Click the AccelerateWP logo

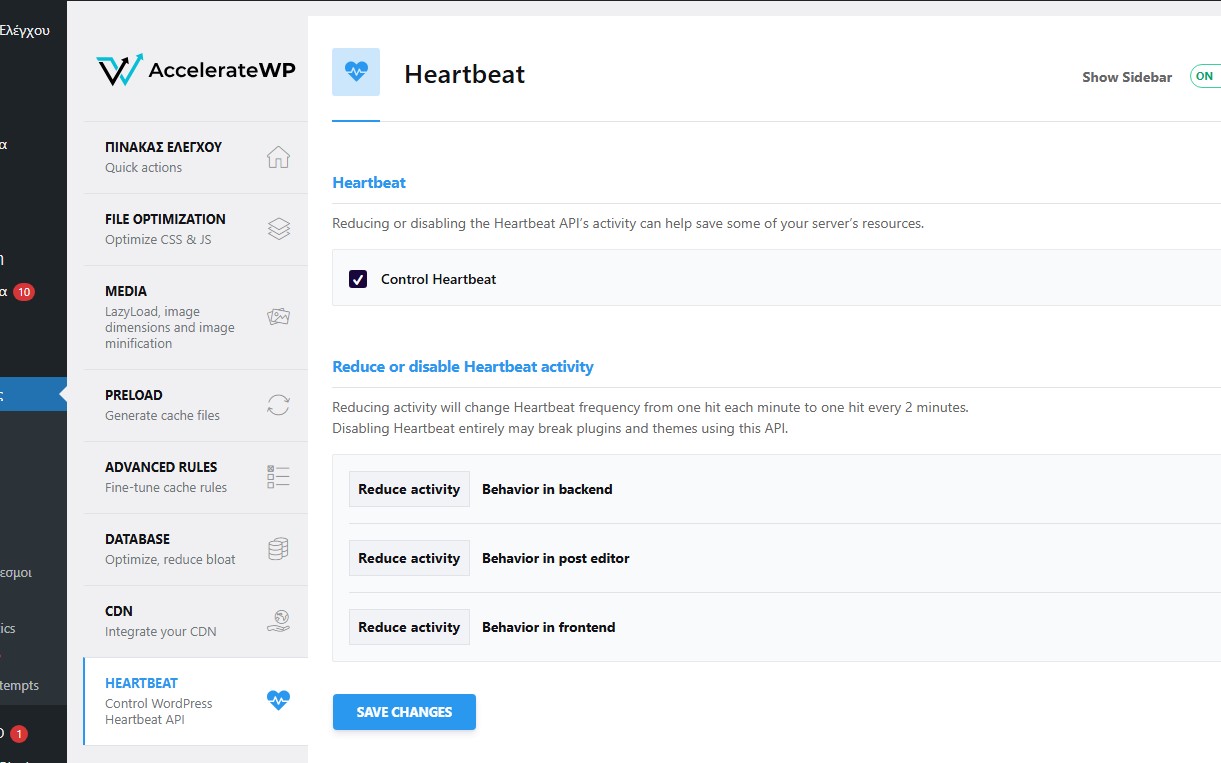196,70
